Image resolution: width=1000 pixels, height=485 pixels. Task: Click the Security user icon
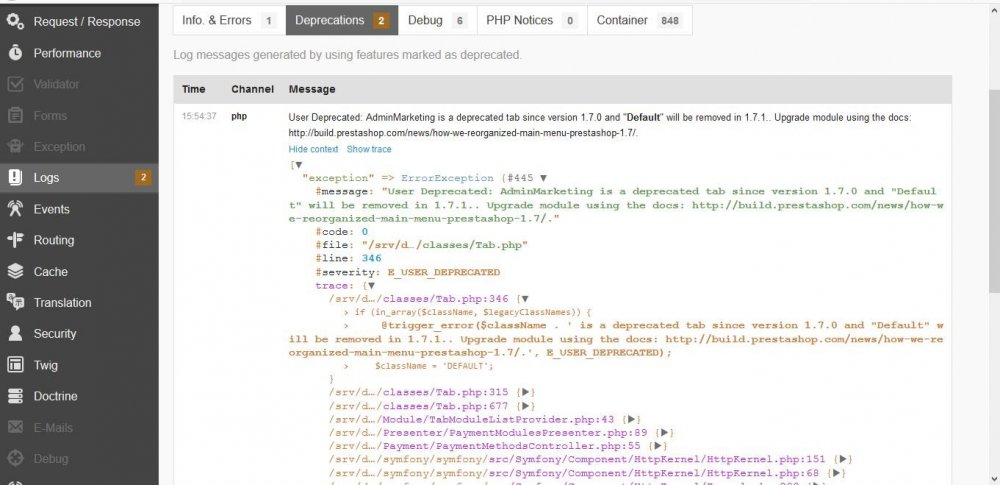(15, 333)
